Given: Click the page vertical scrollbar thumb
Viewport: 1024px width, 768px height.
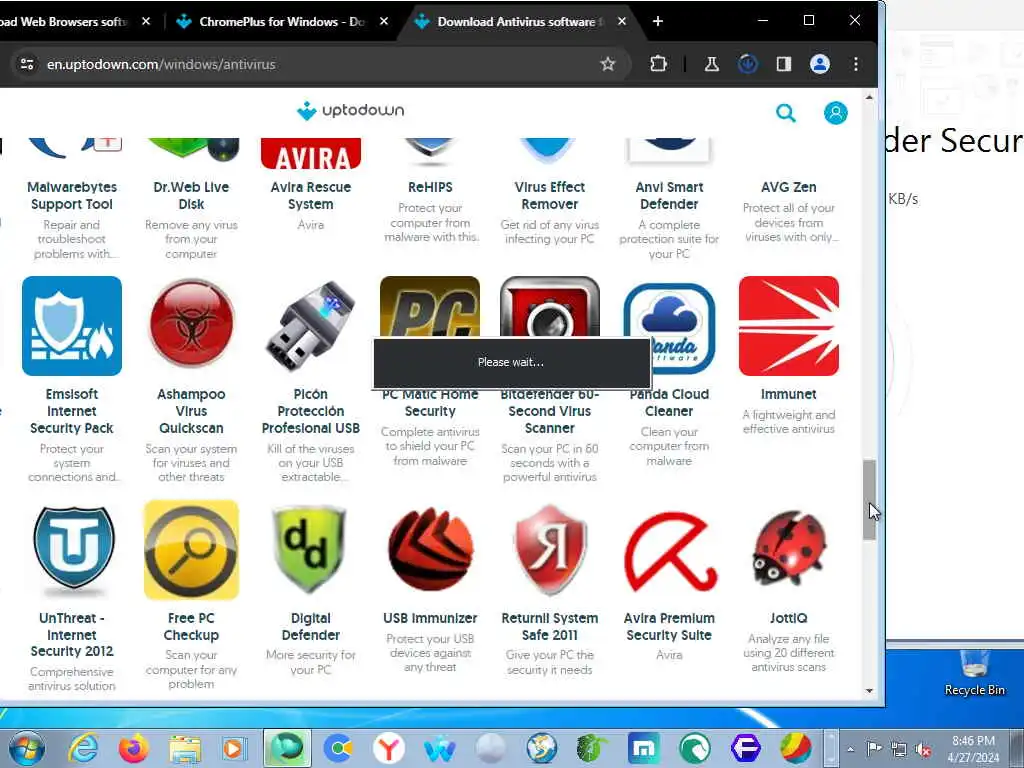Looking at the screenshot, I should tap(869, 500).
